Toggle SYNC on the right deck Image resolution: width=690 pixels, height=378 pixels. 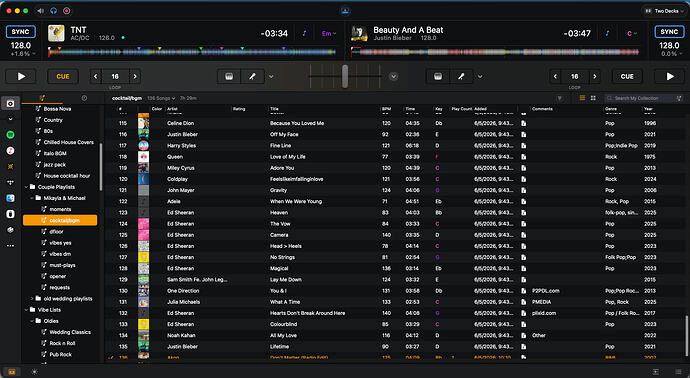(x=669, y=32)
